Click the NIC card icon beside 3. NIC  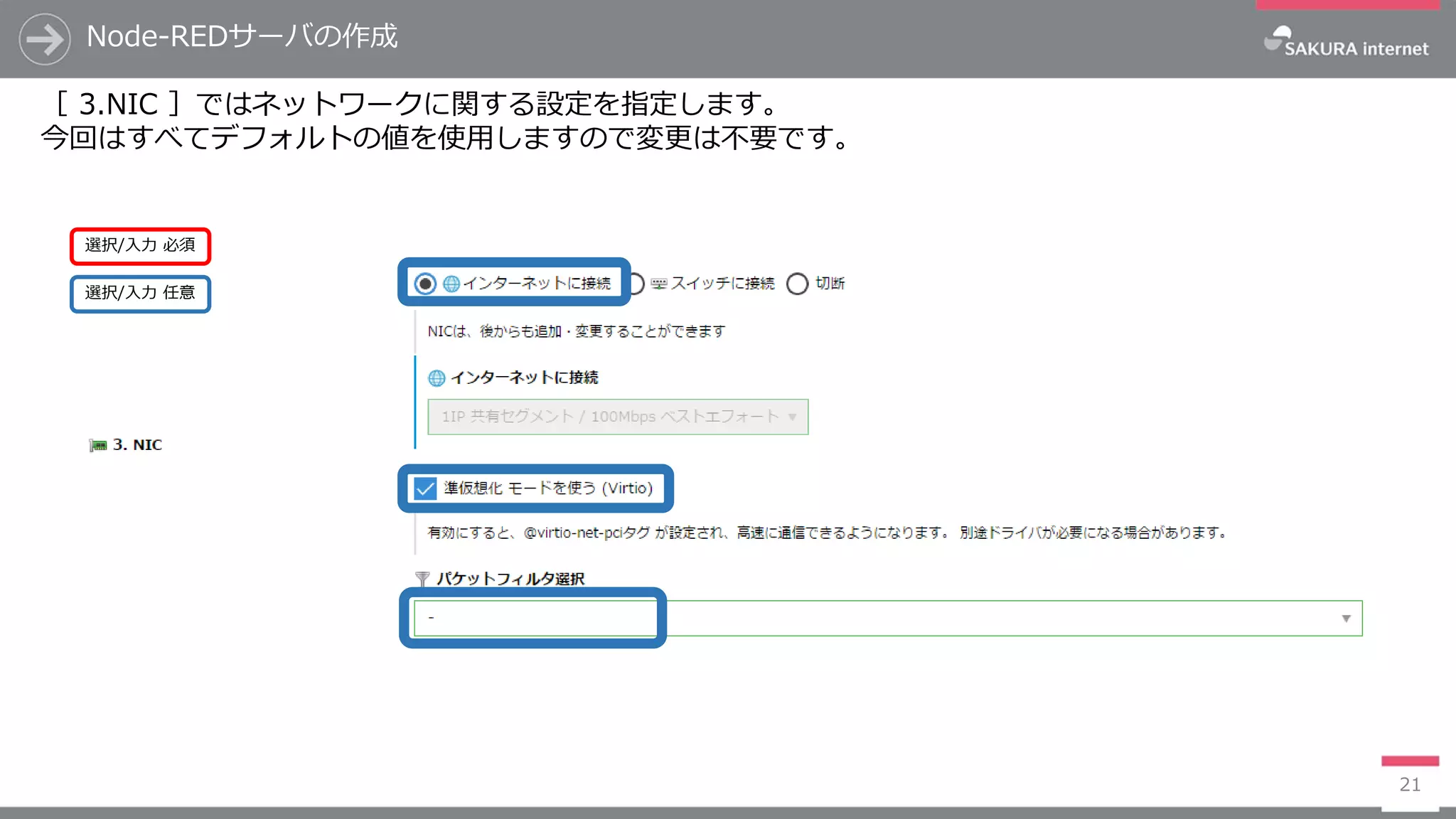[98, 446]
